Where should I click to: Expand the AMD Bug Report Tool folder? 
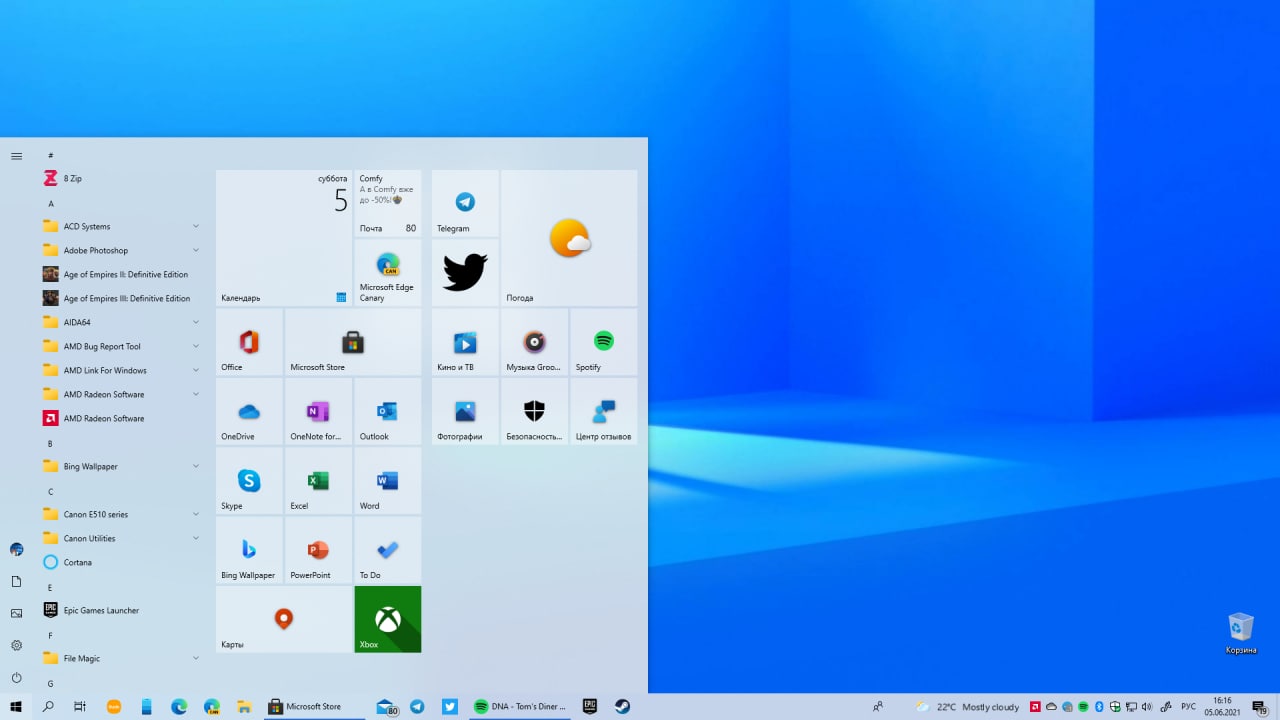pos(121,346)
